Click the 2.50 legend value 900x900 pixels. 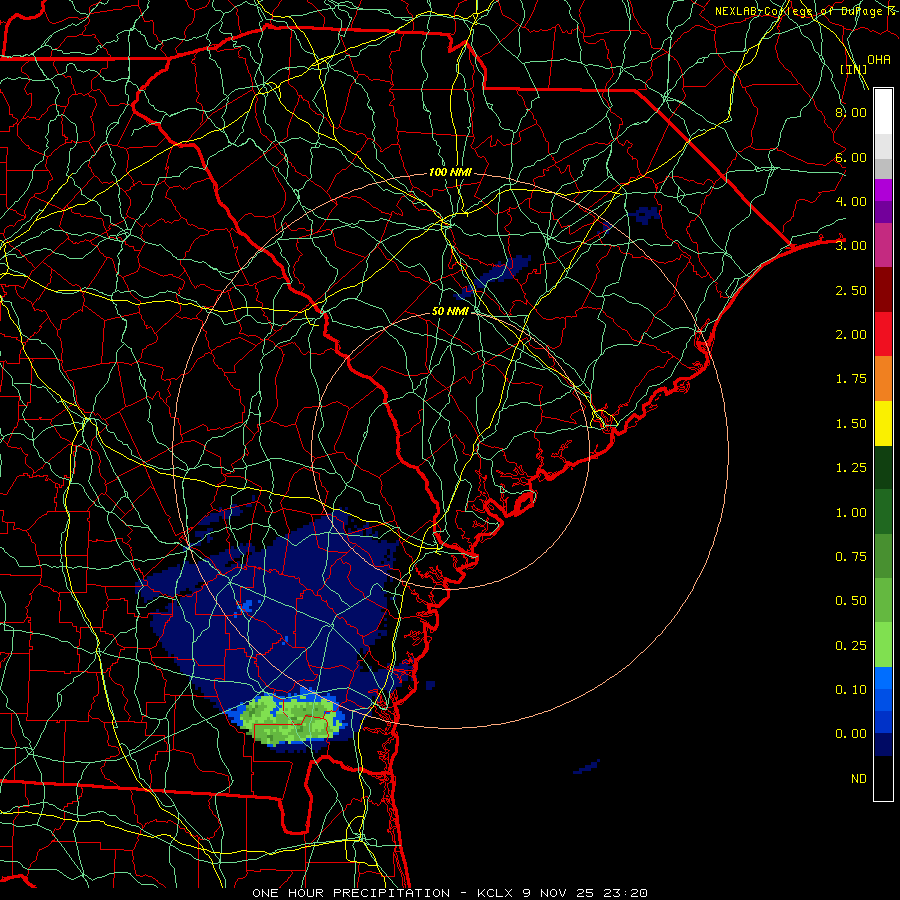pos(851,290)
